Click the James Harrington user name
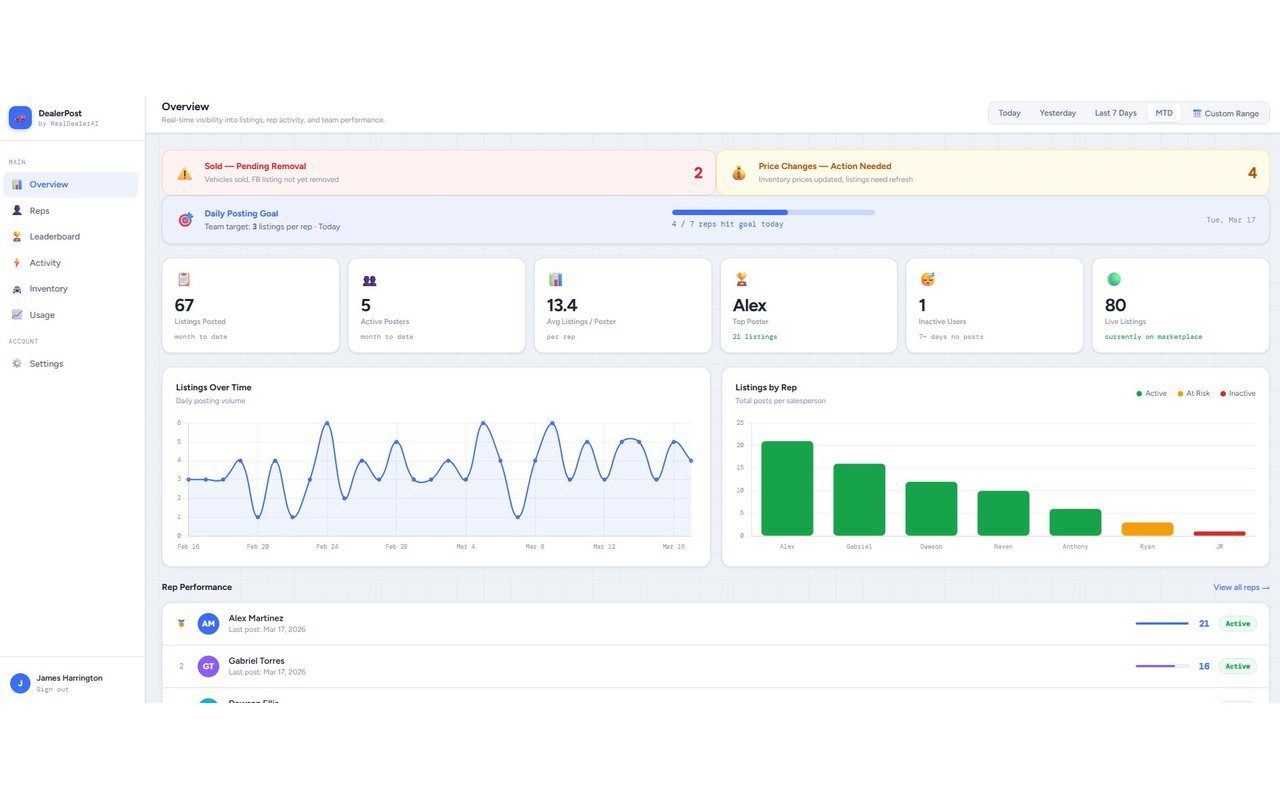The image size is (1280, 800). coord(69,678)
